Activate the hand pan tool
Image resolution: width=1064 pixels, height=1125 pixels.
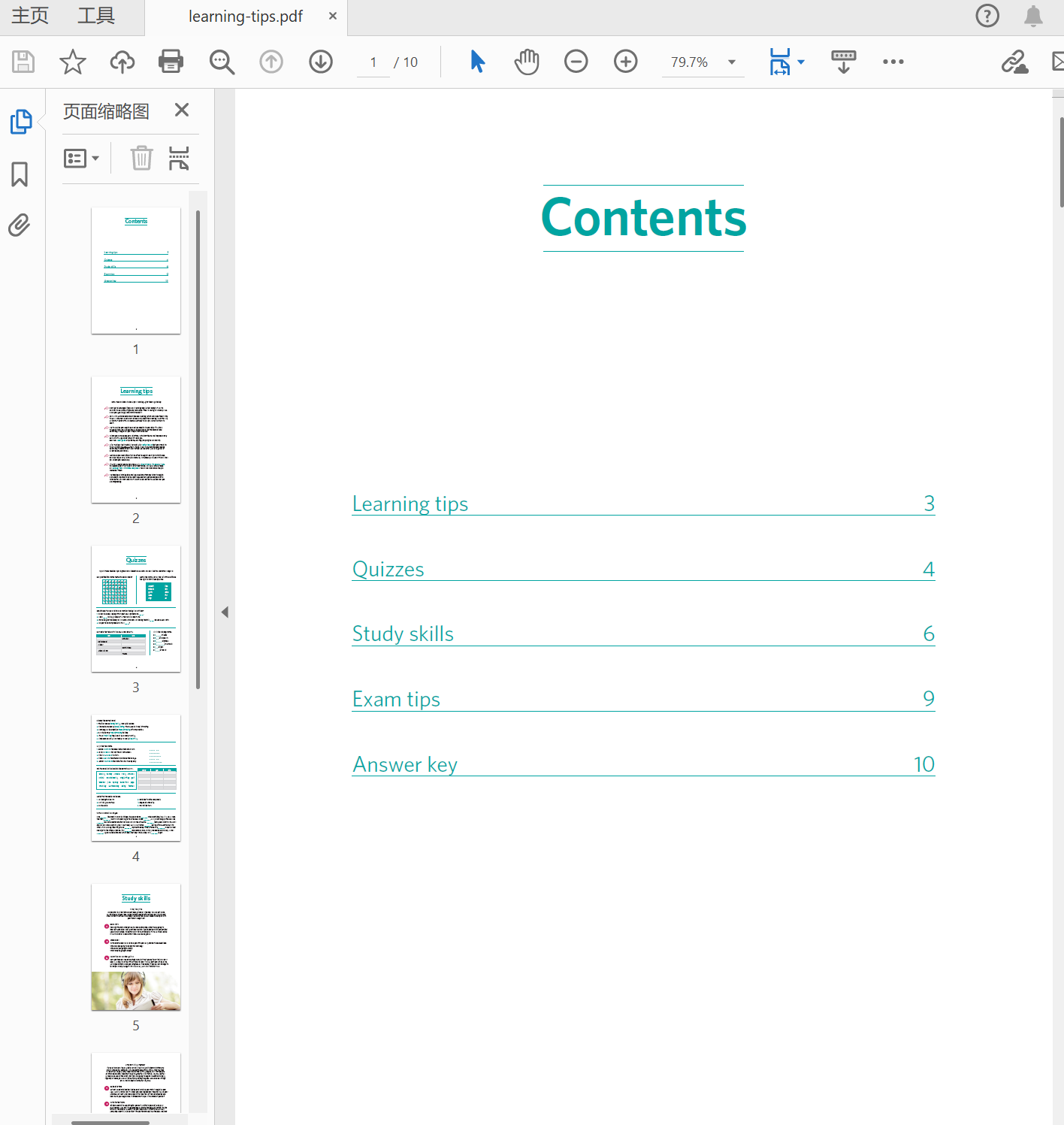point(526,62)
